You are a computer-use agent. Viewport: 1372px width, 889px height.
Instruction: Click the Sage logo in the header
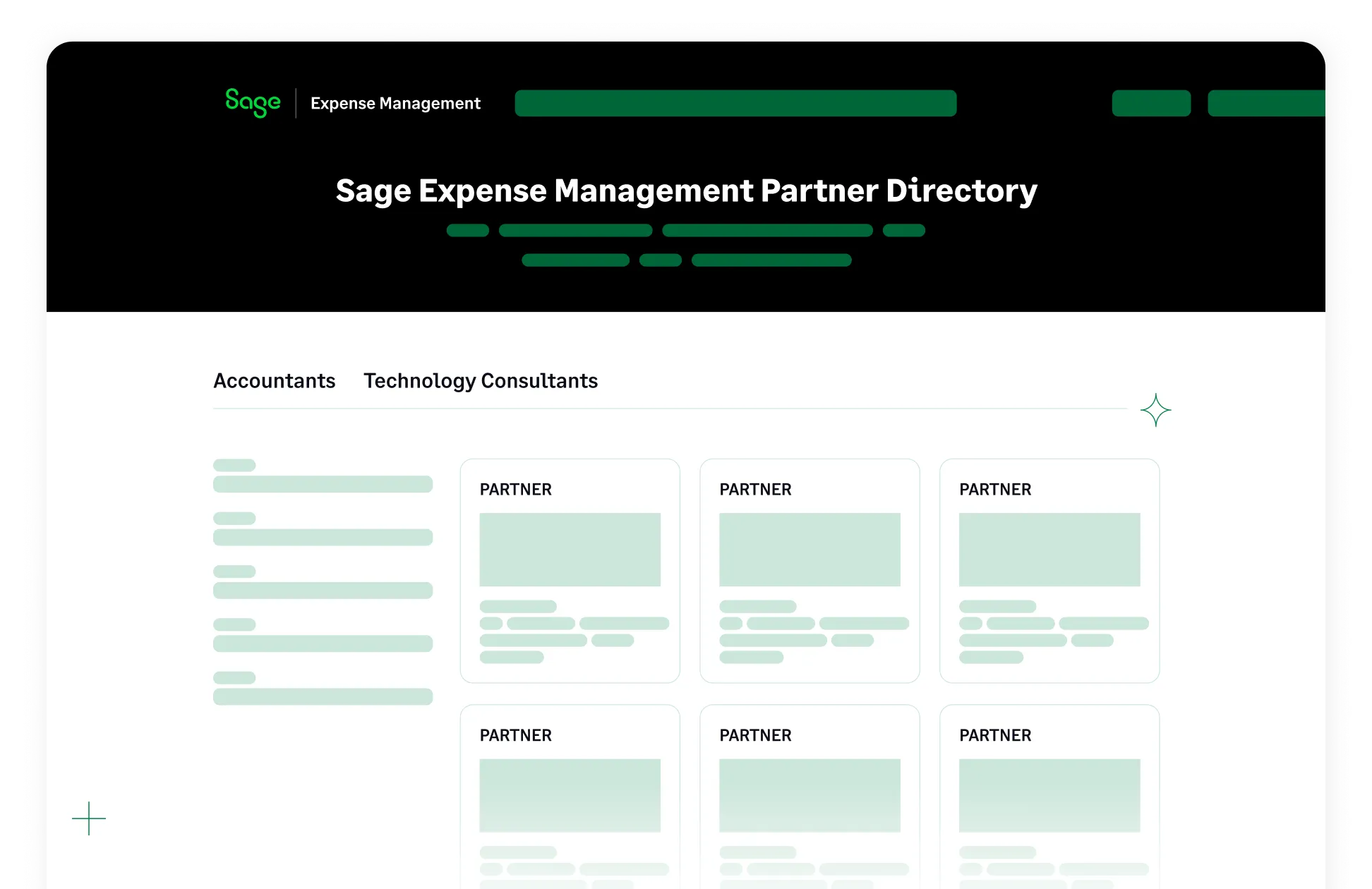click(x=252, y=103)
